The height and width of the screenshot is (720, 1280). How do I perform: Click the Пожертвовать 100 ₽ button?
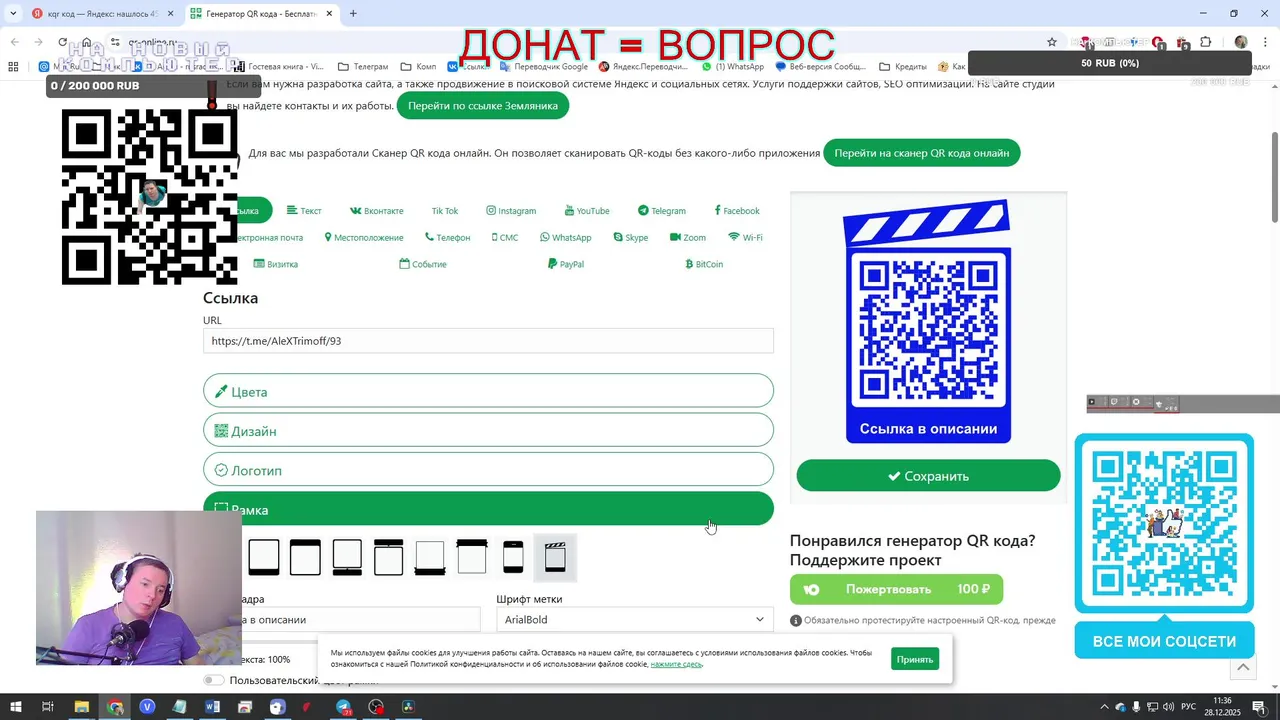tap(896, 589)
